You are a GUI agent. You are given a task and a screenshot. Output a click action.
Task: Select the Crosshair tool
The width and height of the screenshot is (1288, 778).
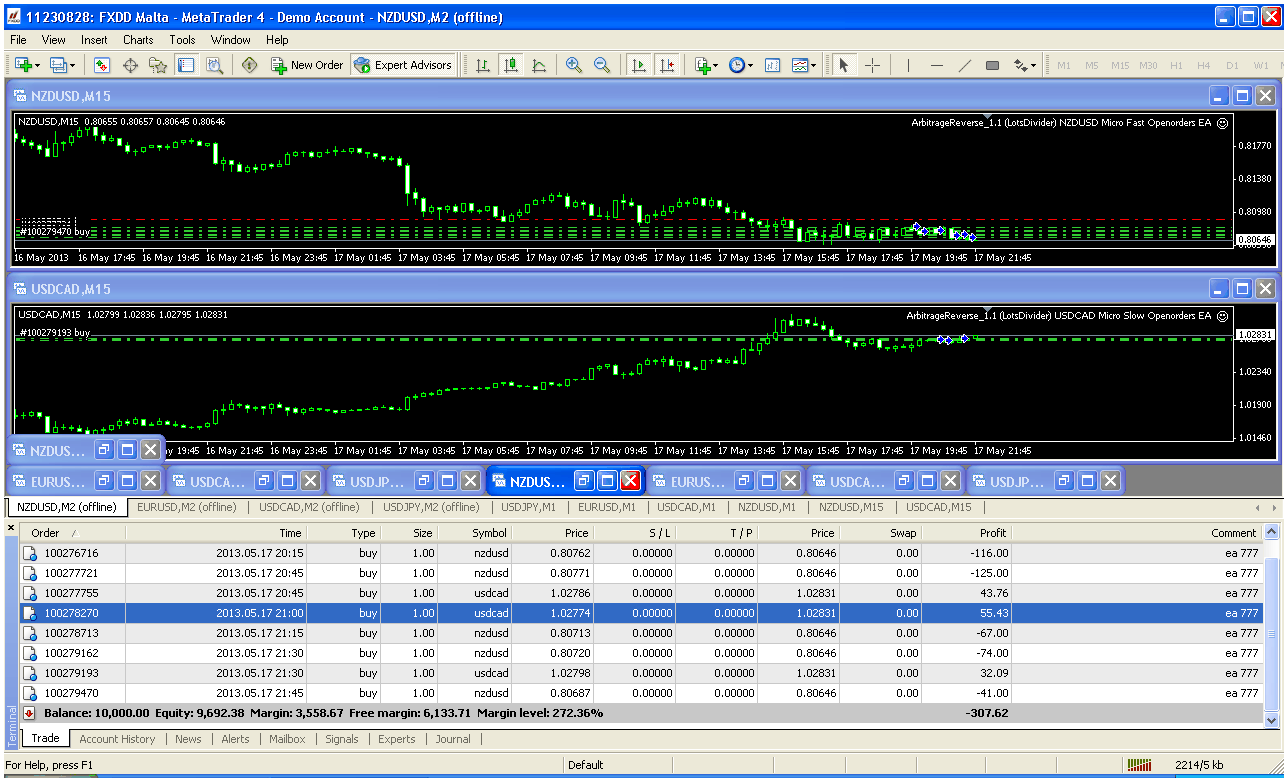(873, 65)
